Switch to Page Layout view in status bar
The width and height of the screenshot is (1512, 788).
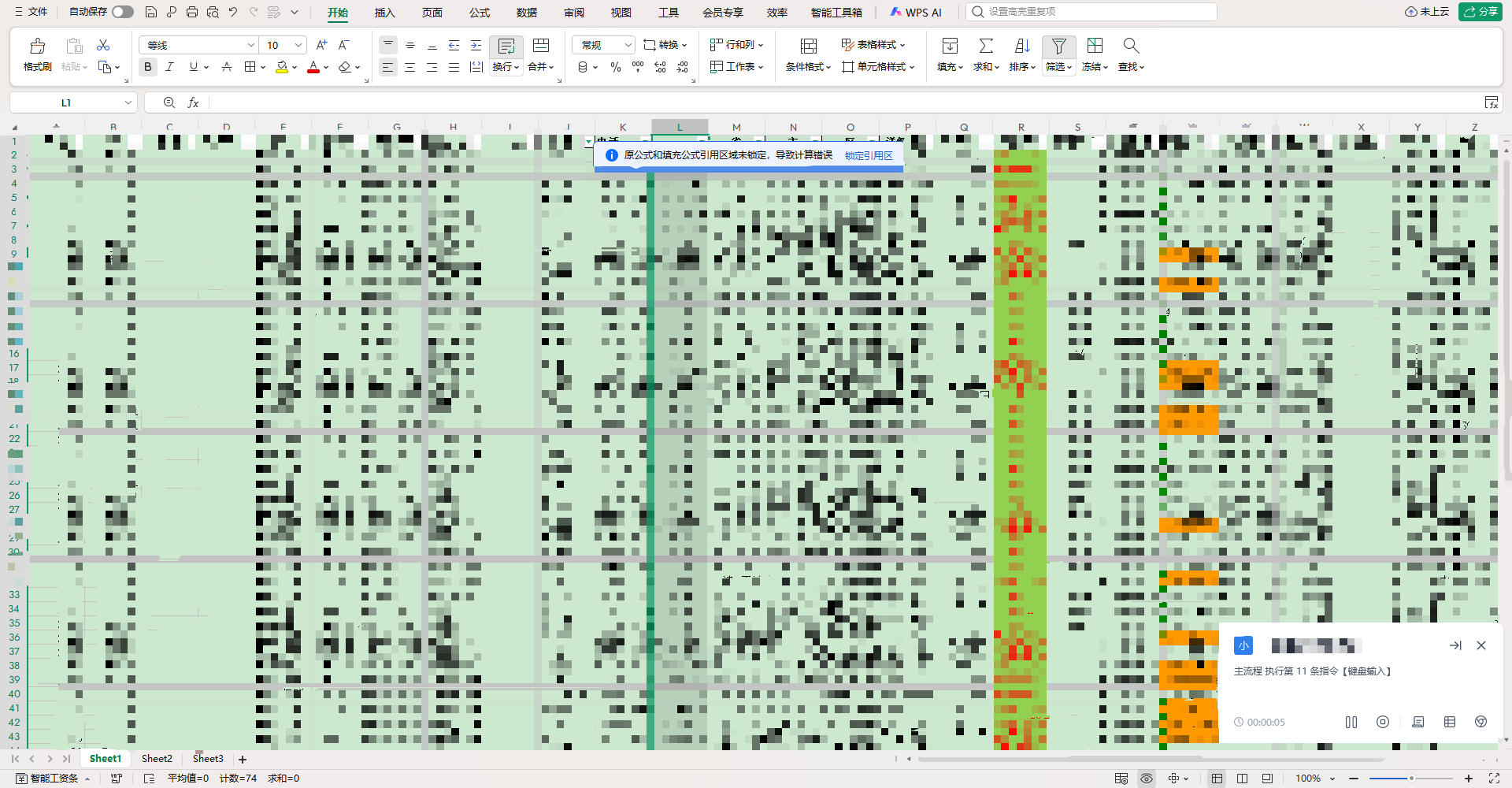(x=1242, y=779)
